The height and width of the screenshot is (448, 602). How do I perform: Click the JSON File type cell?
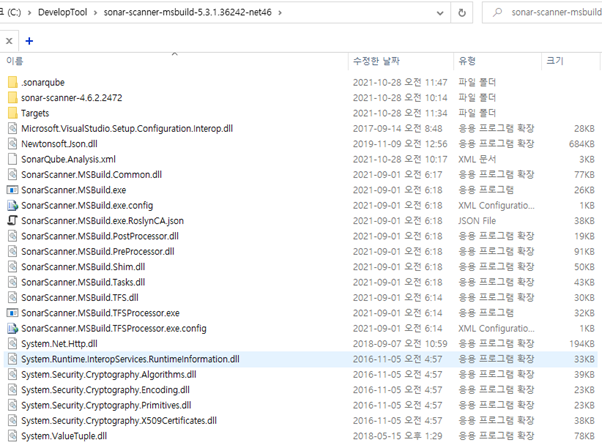(x=477, y=221)
